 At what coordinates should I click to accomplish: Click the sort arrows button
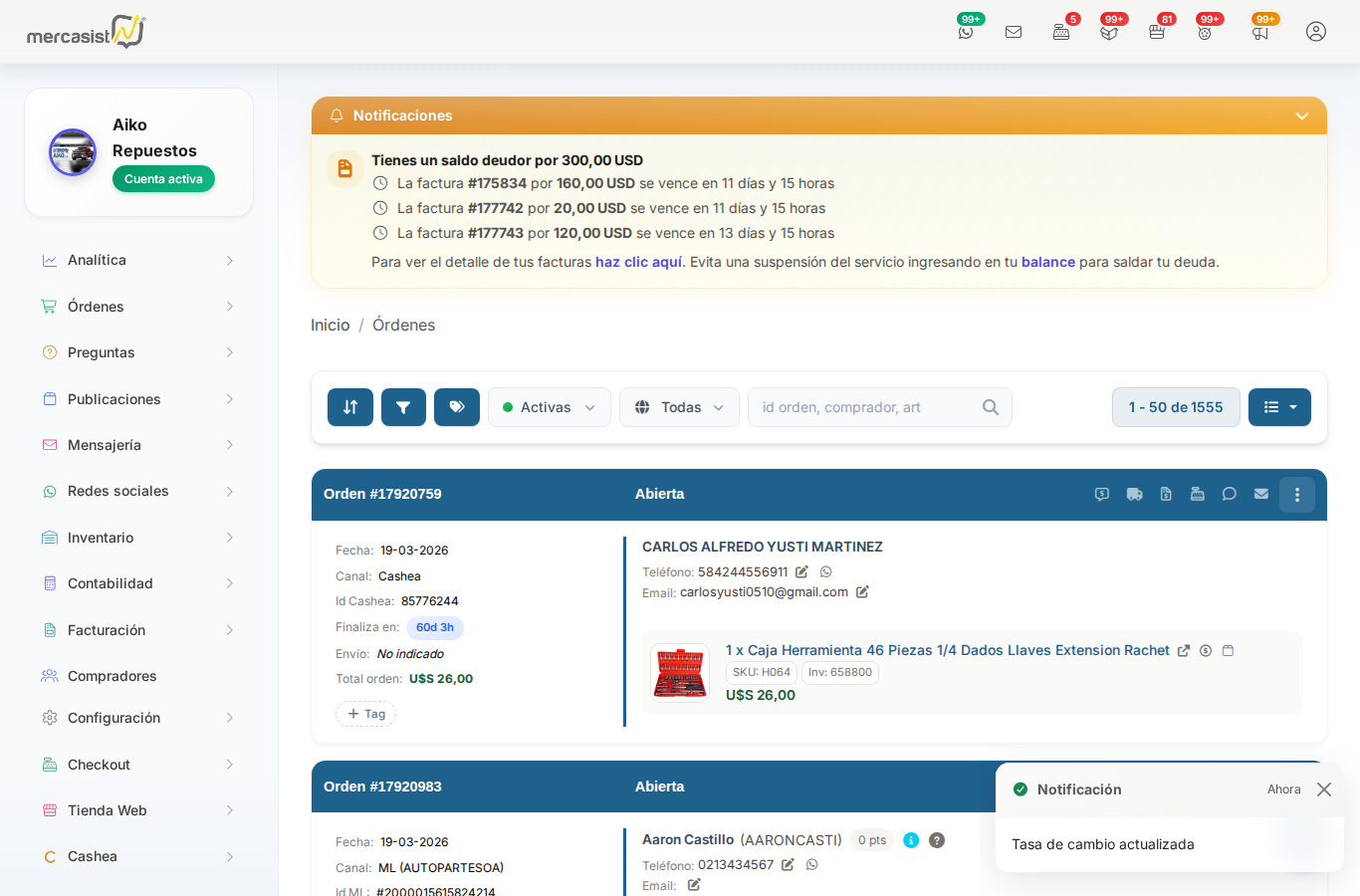(350, 407)
